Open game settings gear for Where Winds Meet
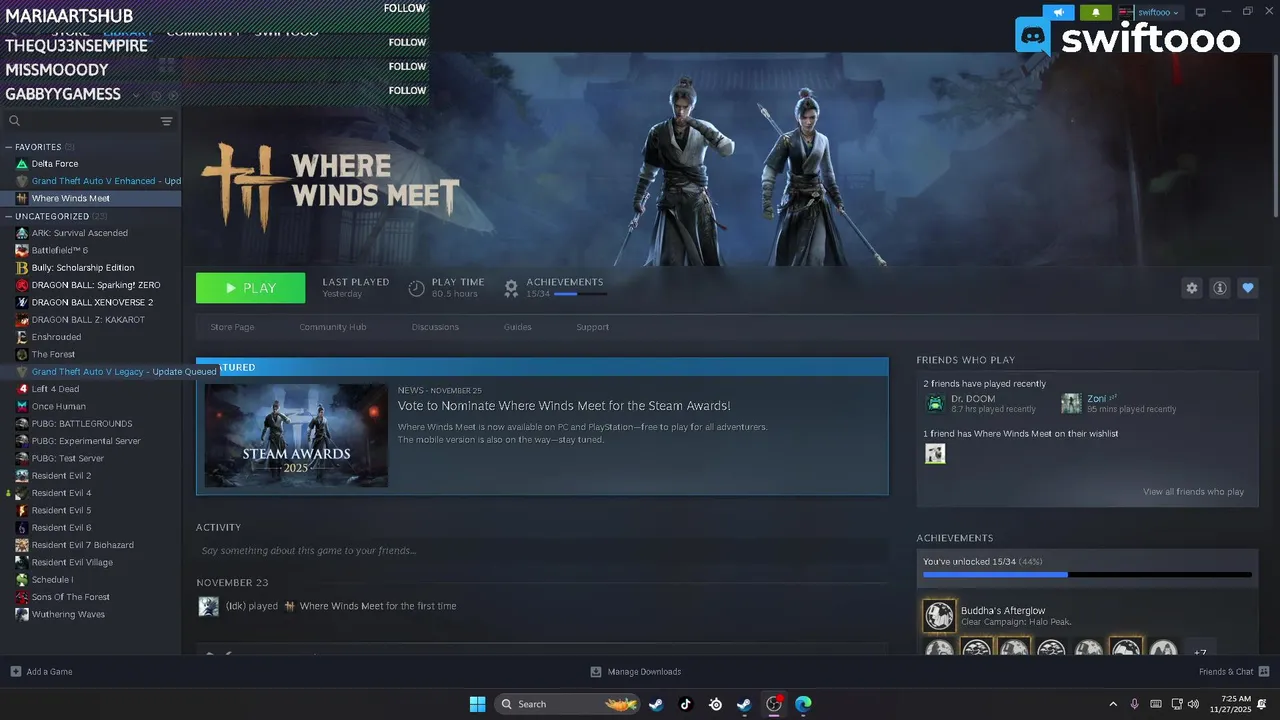Screen dimensions: 1280x720 [1191, 288]
